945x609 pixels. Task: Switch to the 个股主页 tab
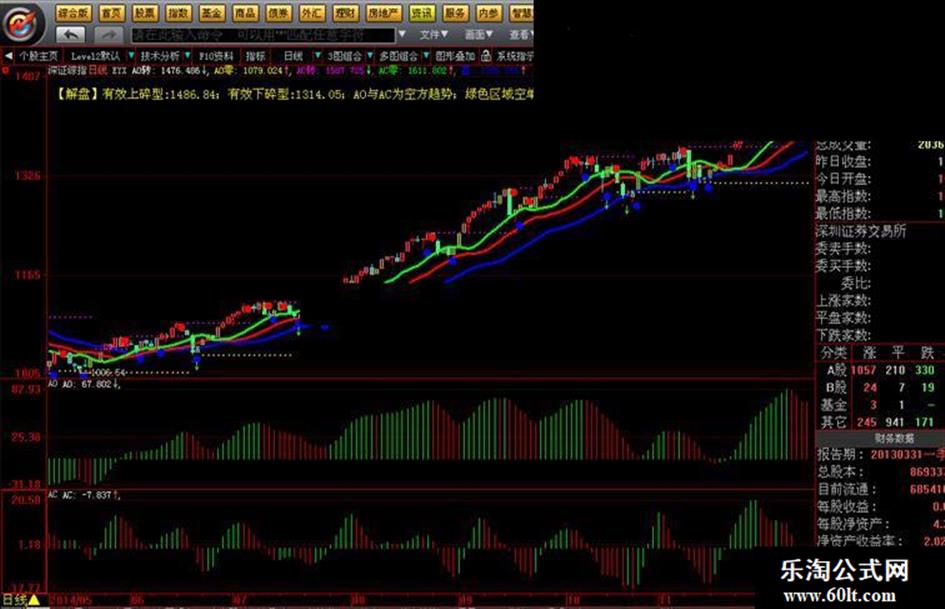tap(39, 56)
